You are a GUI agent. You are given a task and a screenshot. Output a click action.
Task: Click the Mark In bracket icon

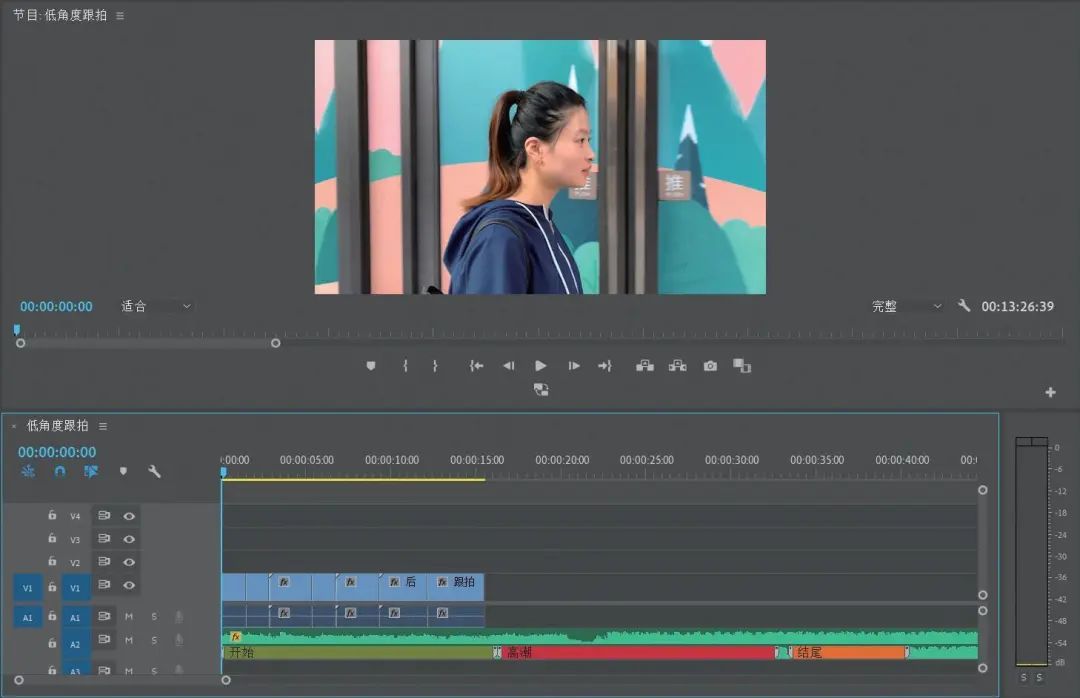point(405,366)
